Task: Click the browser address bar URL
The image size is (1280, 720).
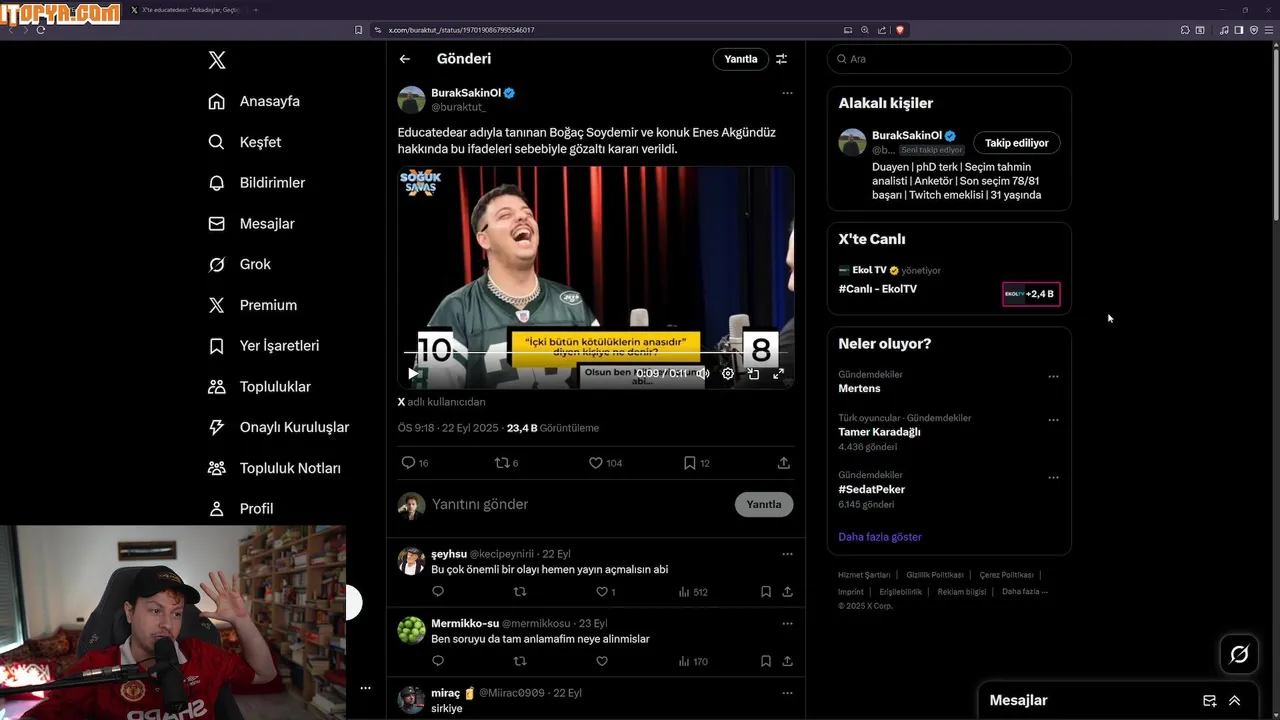Action: tap(461, 30)
